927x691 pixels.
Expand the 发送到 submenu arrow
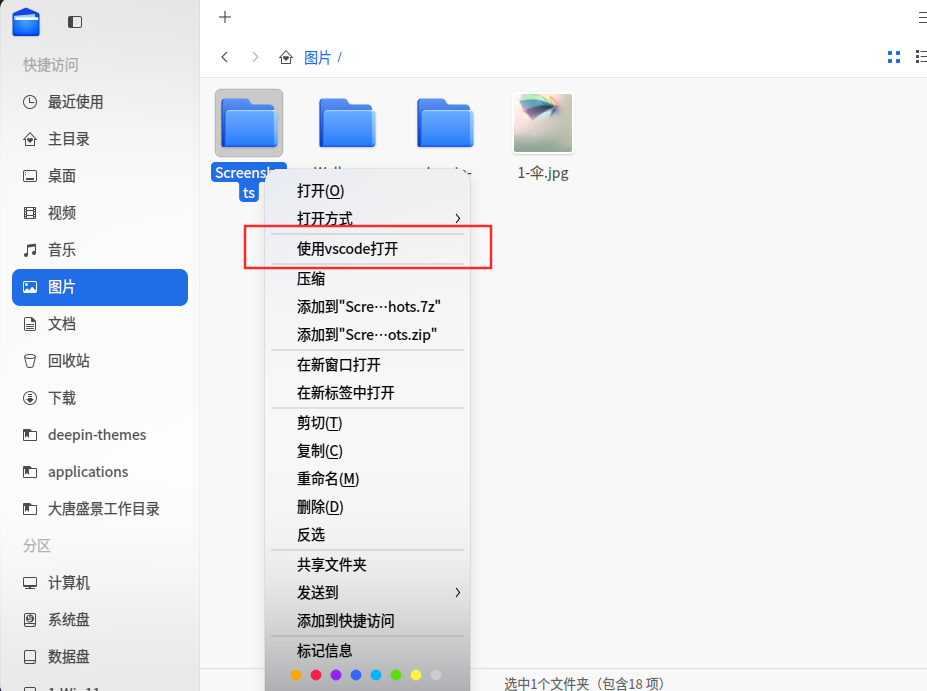(458, 592)
